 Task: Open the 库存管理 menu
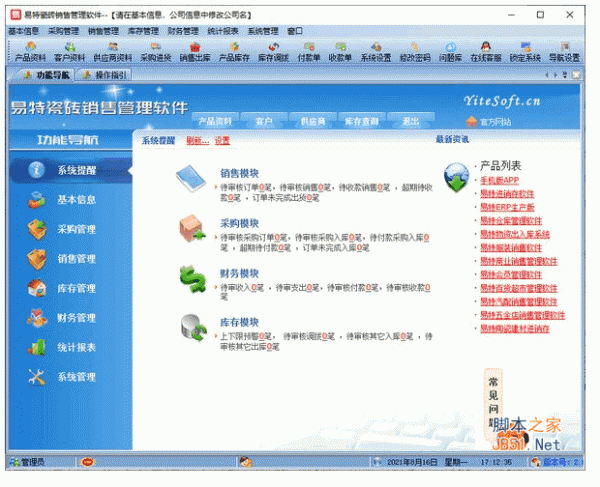143,31
